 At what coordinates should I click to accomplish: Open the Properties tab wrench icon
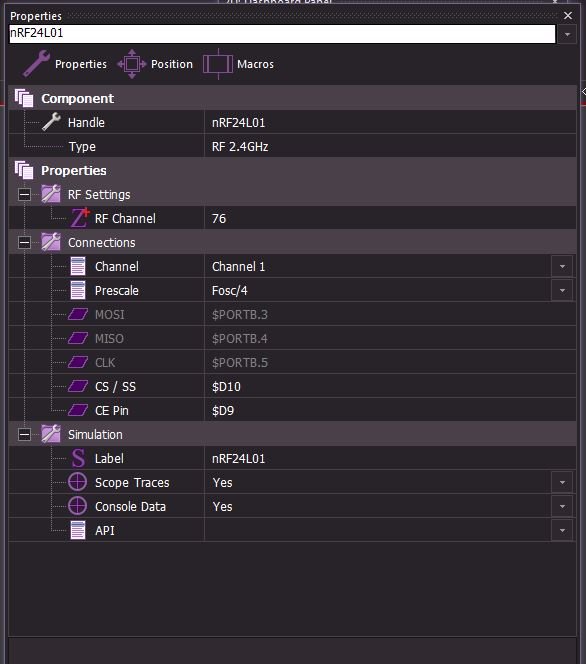(x=36, y=64)
